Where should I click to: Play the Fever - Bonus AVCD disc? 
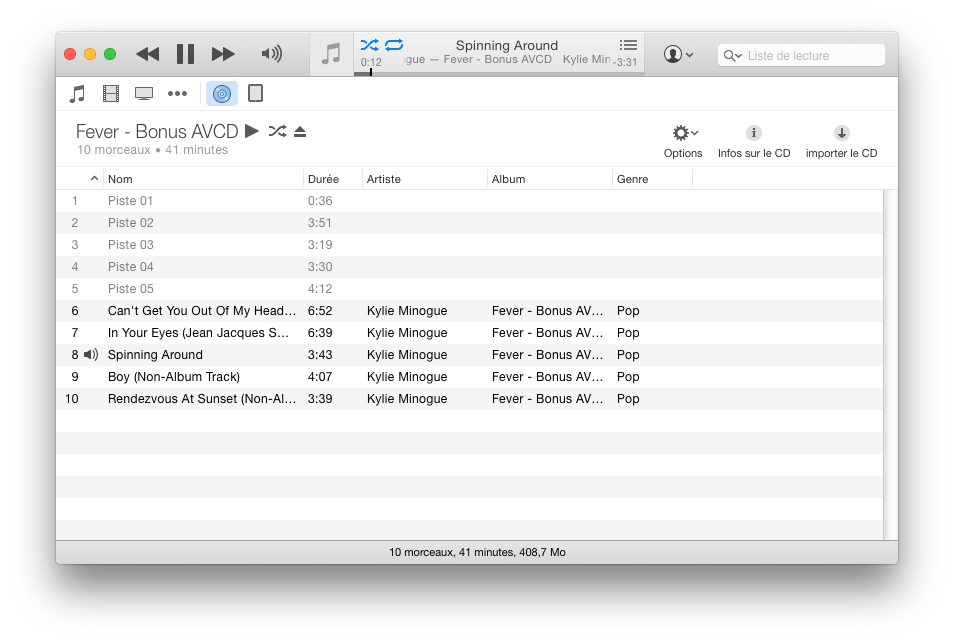(x=252, y=131)
